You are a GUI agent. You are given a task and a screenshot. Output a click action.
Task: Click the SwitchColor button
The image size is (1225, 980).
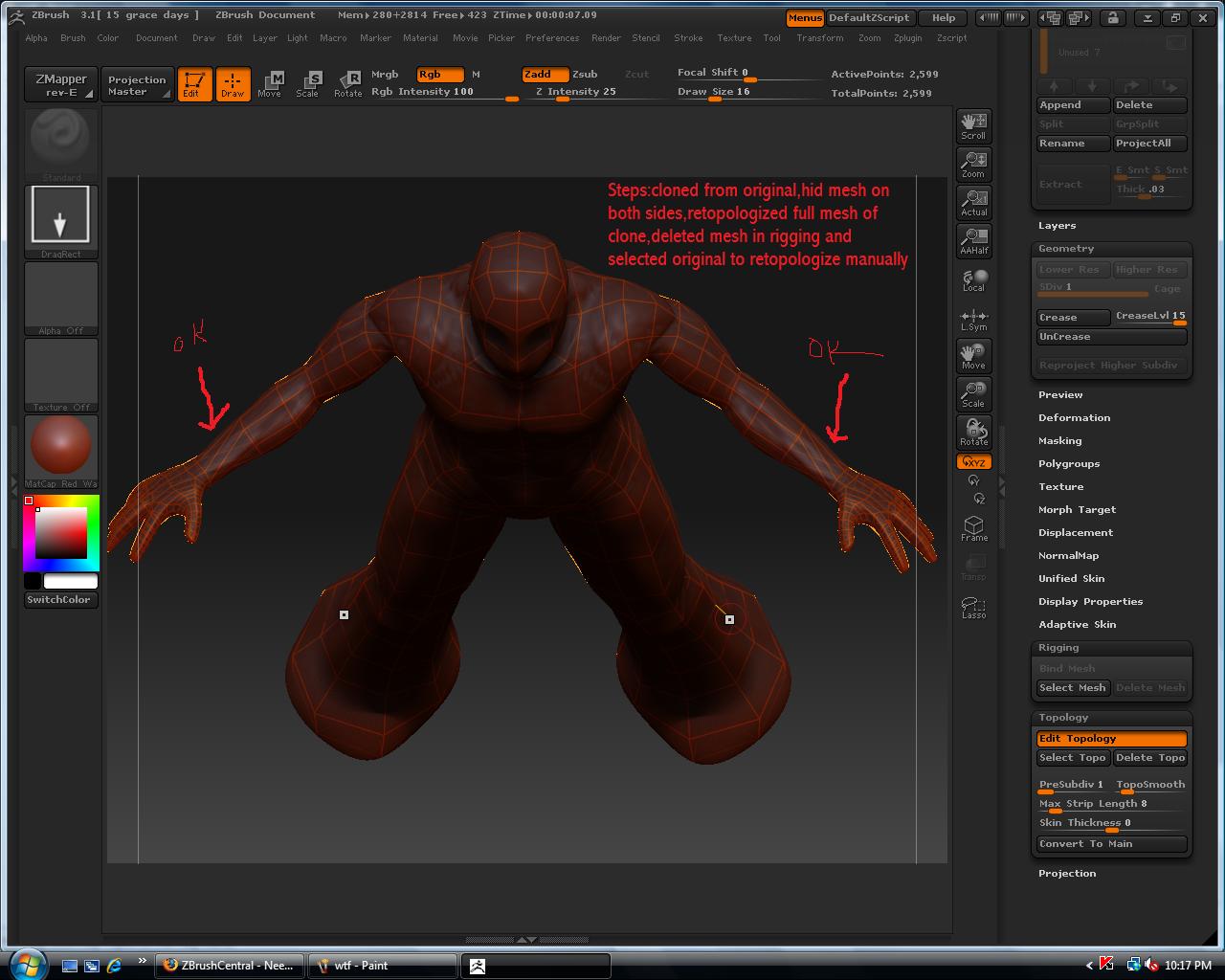point(60,600)
